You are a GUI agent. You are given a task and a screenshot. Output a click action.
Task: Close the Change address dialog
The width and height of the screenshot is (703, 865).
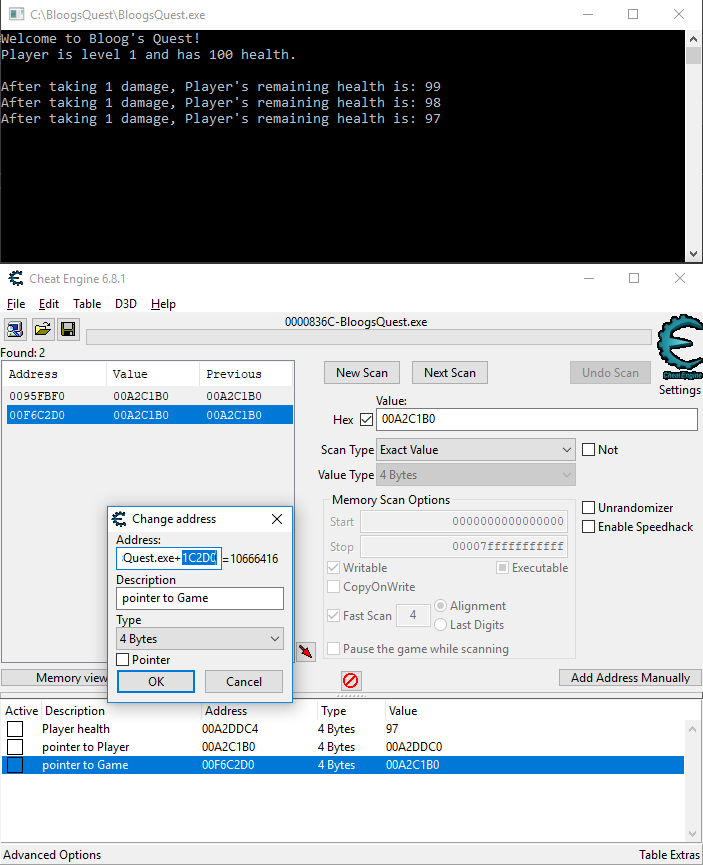[x=277, y=519]
